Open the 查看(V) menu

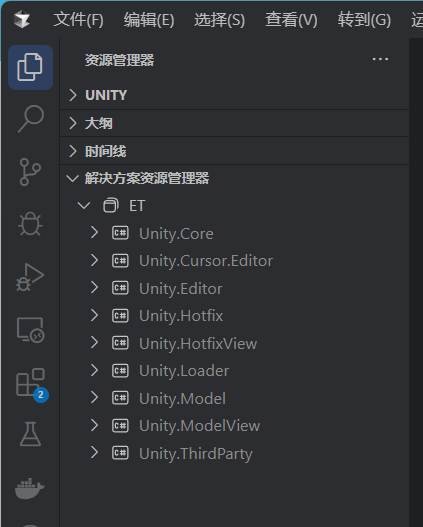291,19
